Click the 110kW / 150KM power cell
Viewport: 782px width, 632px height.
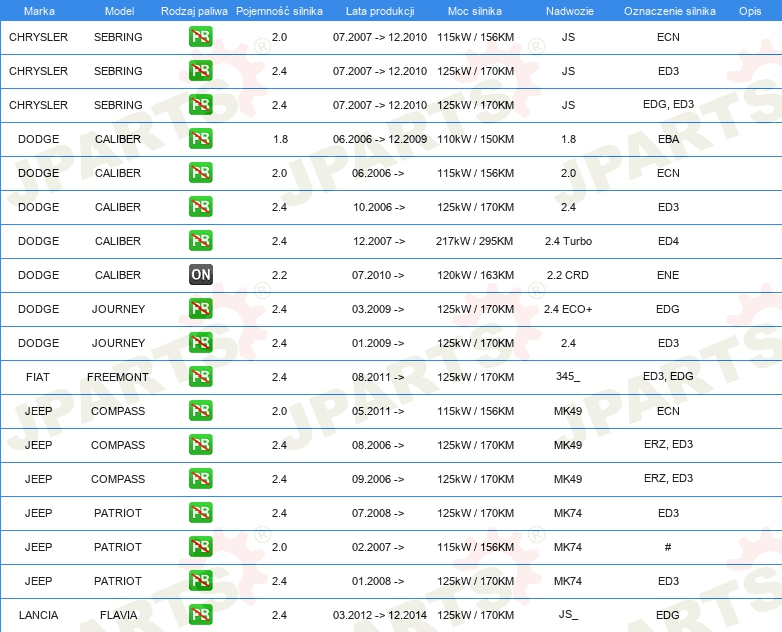pyautogui.click(x=475, y=139)
